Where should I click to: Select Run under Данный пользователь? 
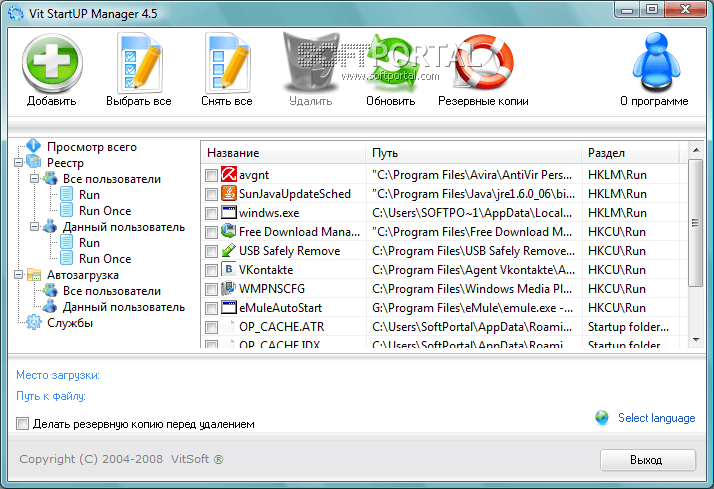(x=89, y=243)
